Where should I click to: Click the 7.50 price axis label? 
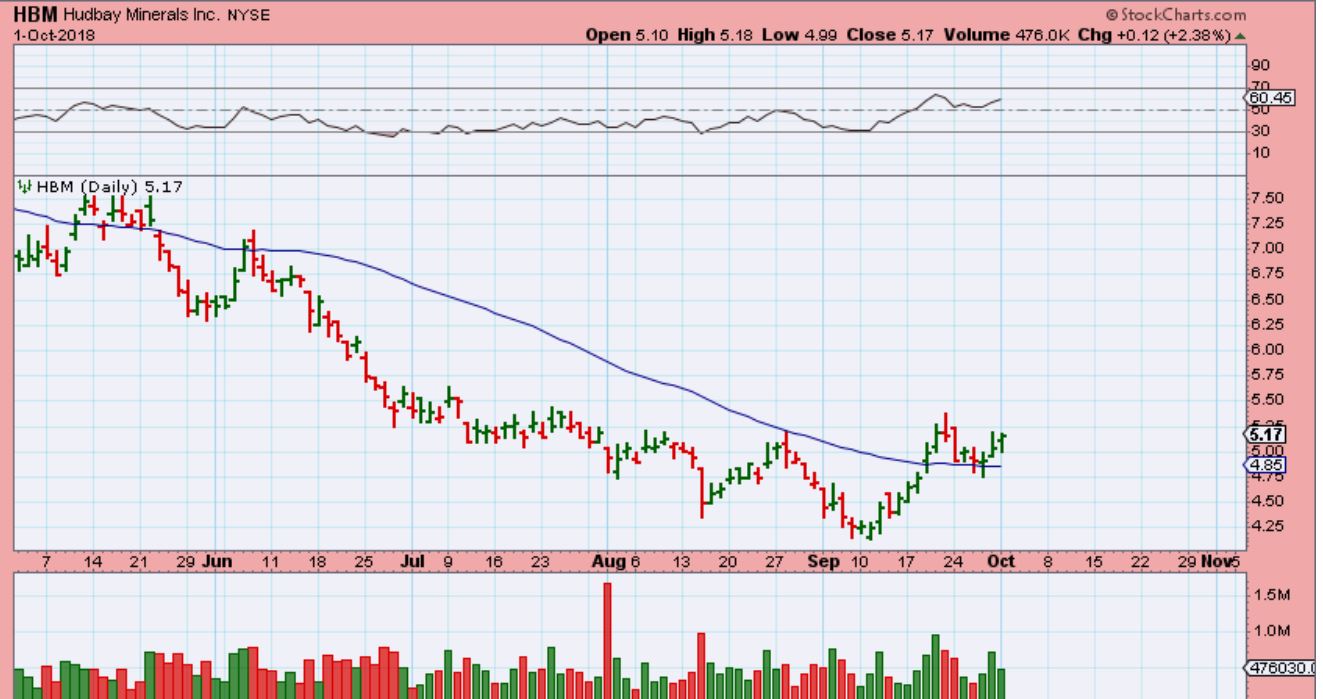[1266, 198]
